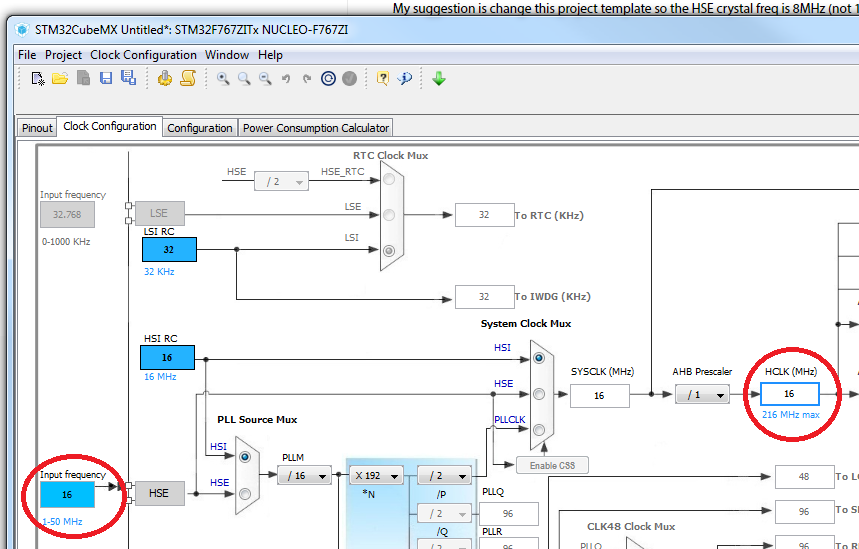Screen dimensions: 859x549
Task: Click the Redo arrow icon
Action: (x=307, y=79)
